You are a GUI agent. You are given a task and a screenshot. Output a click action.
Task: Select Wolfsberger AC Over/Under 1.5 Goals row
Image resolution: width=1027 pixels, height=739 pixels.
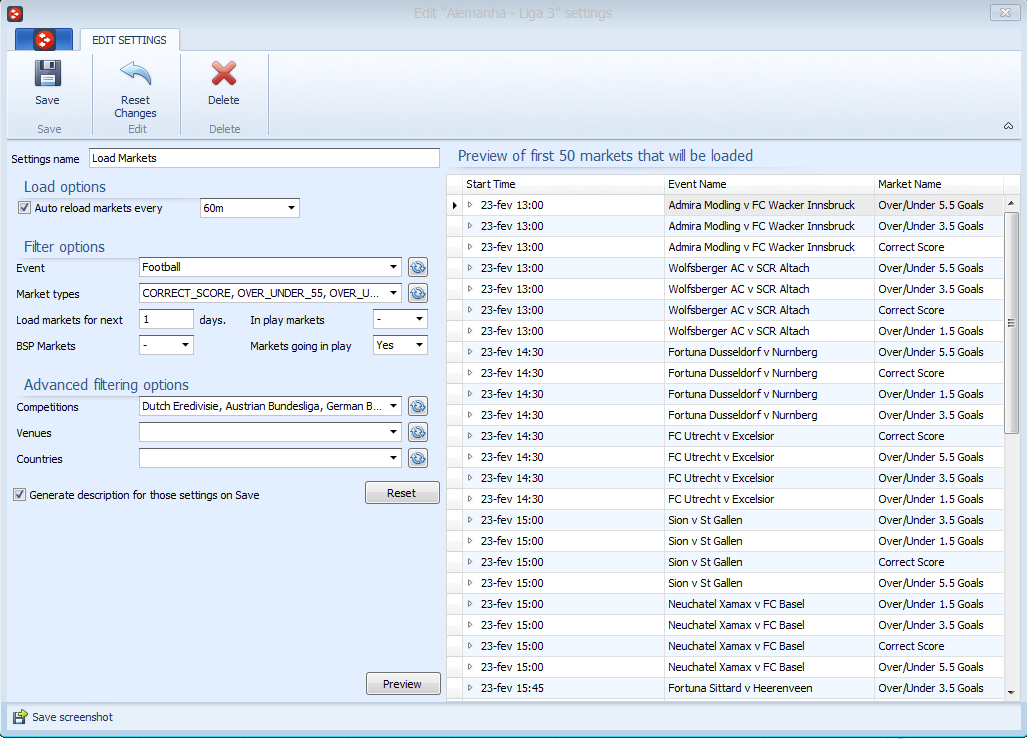[724, 331]
